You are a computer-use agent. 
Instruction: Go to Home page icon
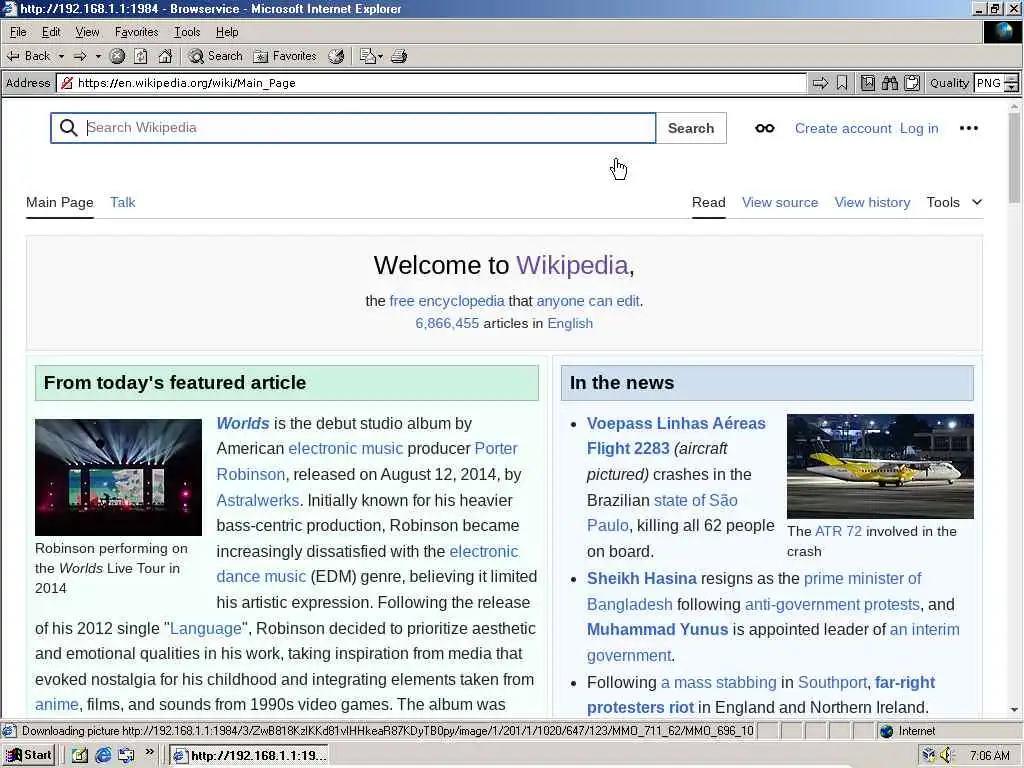coord(165,56)
